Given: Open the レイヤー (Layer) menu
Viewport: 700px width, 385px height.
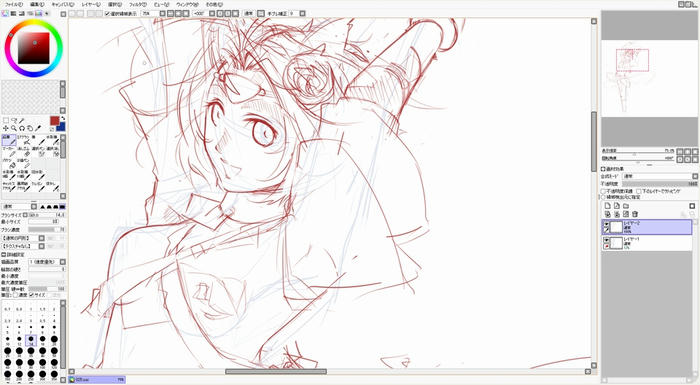Looking at the screenshot, I should 91,4.
